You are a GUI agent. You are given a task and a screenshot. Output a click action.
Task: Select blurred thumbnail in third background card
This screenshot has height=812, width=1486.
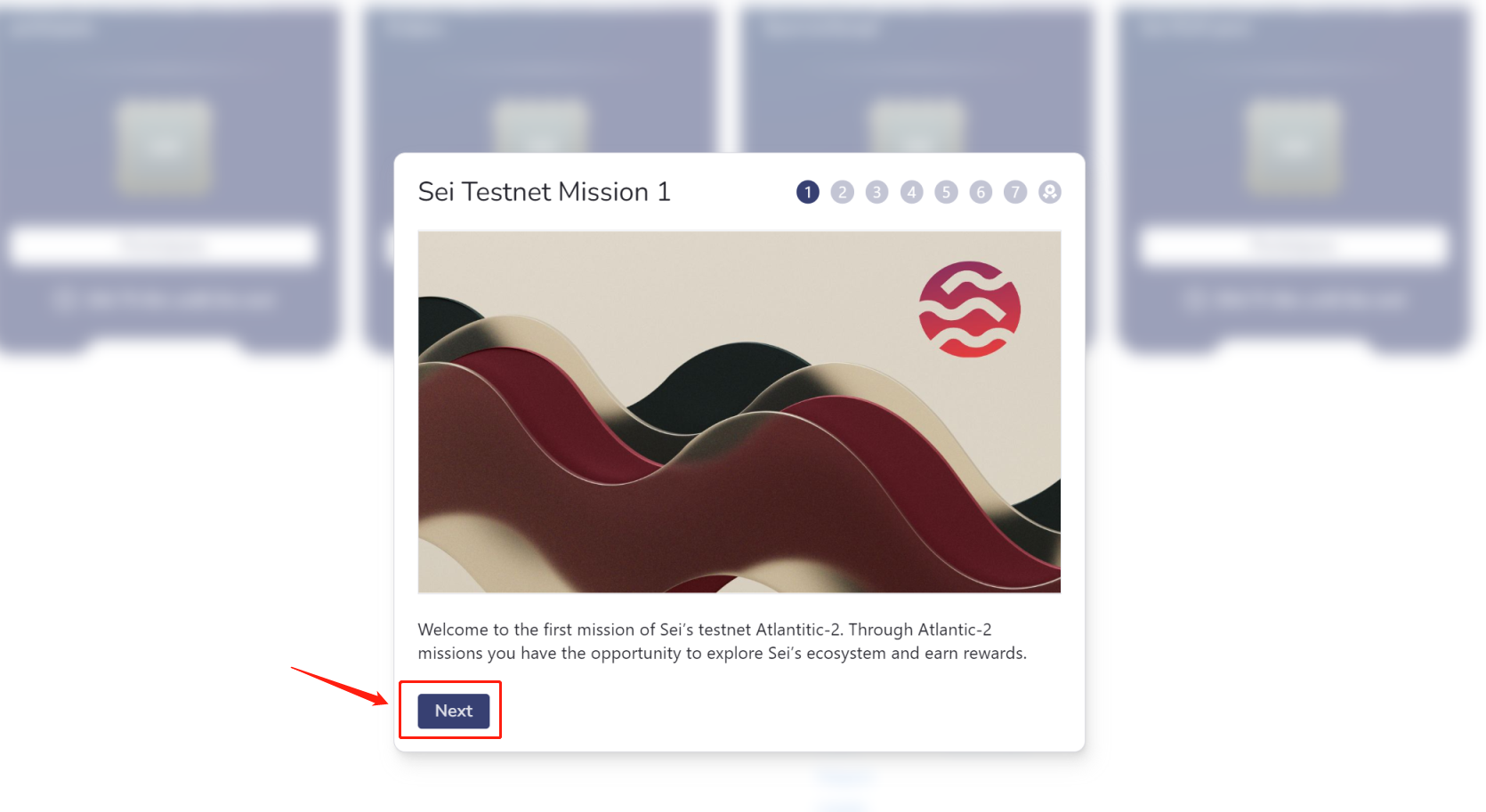click(x=917, y=126)
